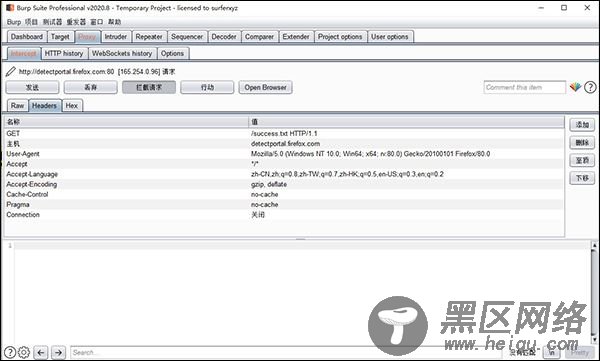This screenshot has height=361, width=600.
Task: Open the search settings gear icon
Action: click(24, 352)
